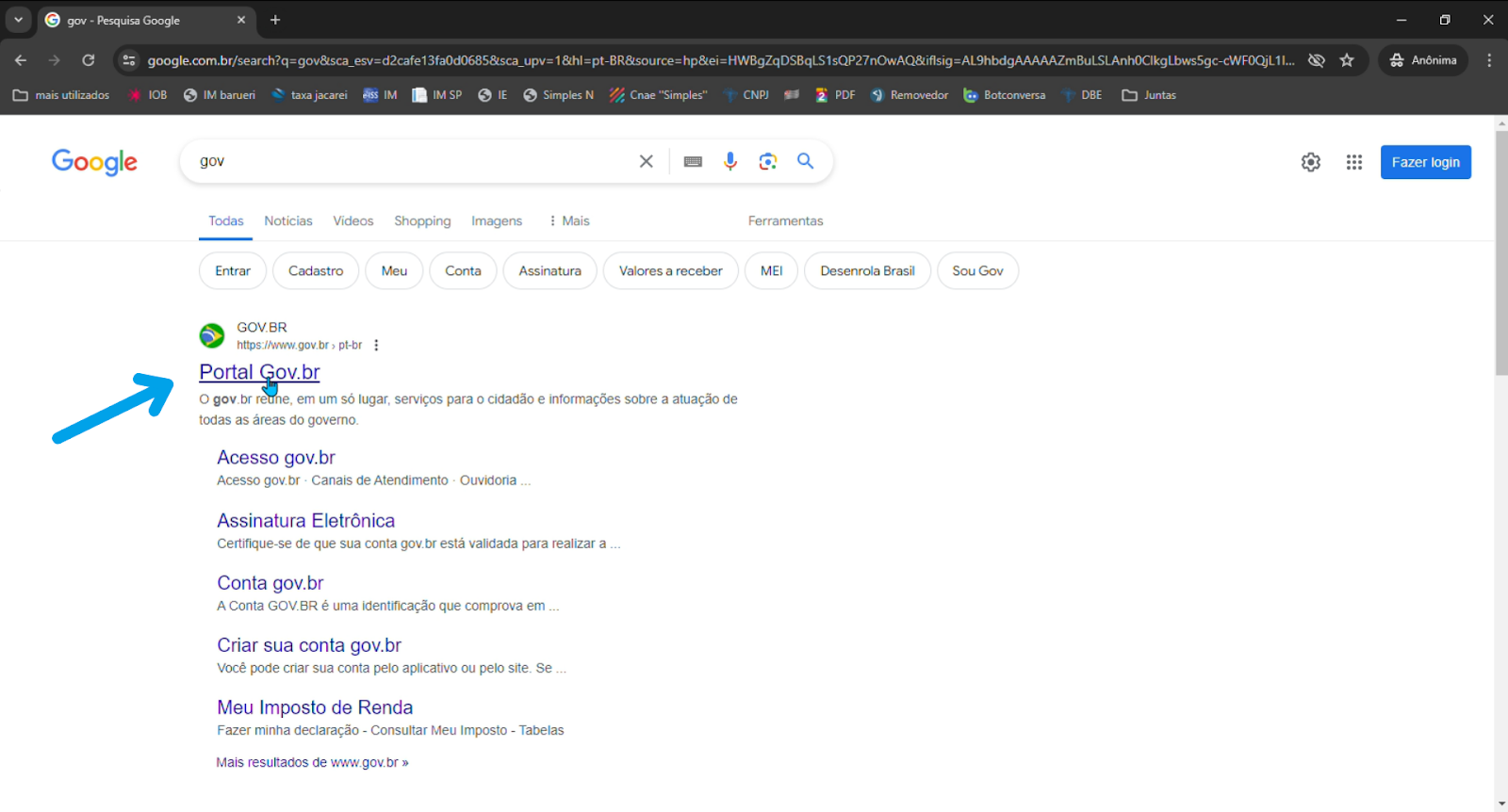Screen dimensions: 1508x812
Task: Open the Google apps grid
Action: 1354,162
